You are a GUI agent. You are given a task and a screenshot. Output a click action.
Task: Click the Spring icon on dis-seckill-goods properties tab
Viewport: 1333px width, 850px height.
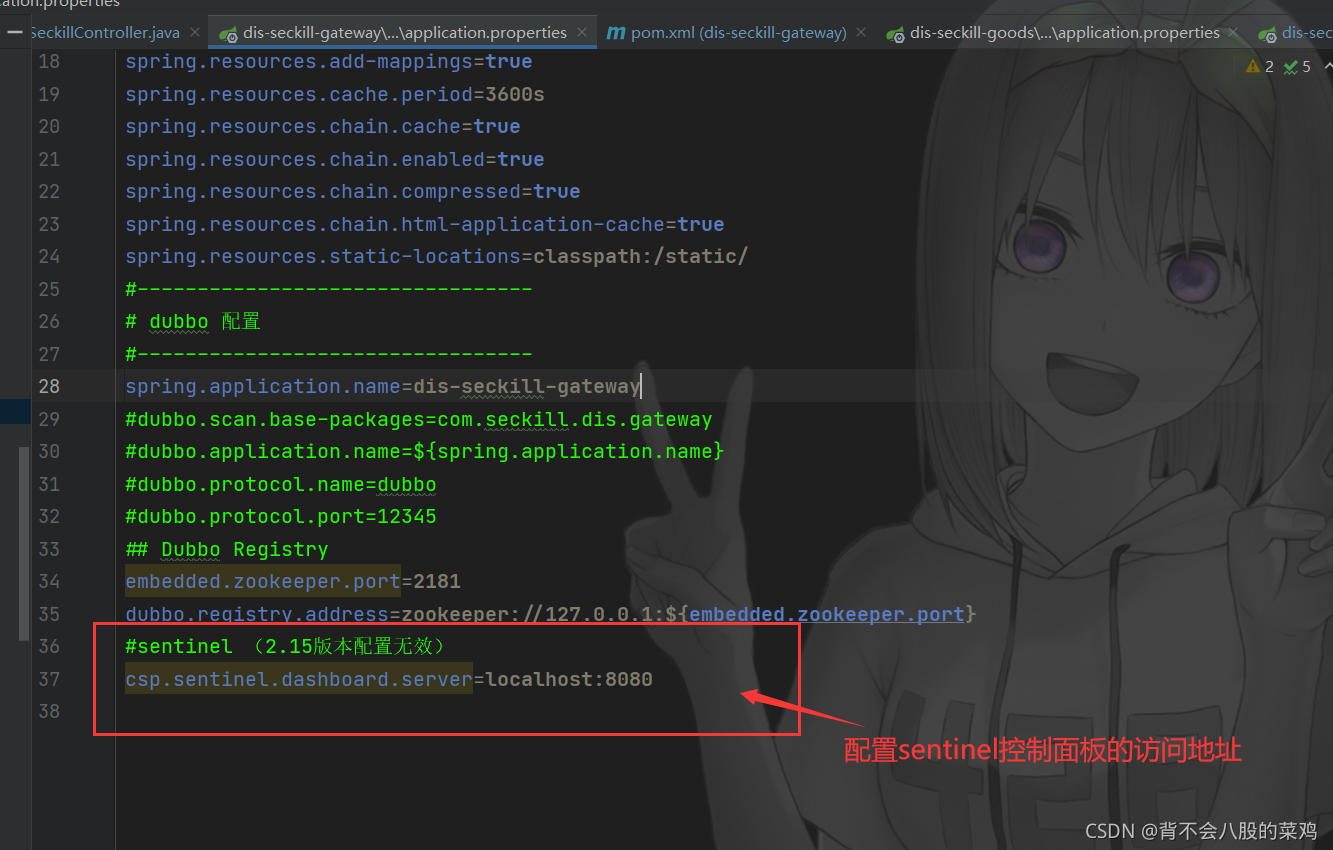click(895, 33)
